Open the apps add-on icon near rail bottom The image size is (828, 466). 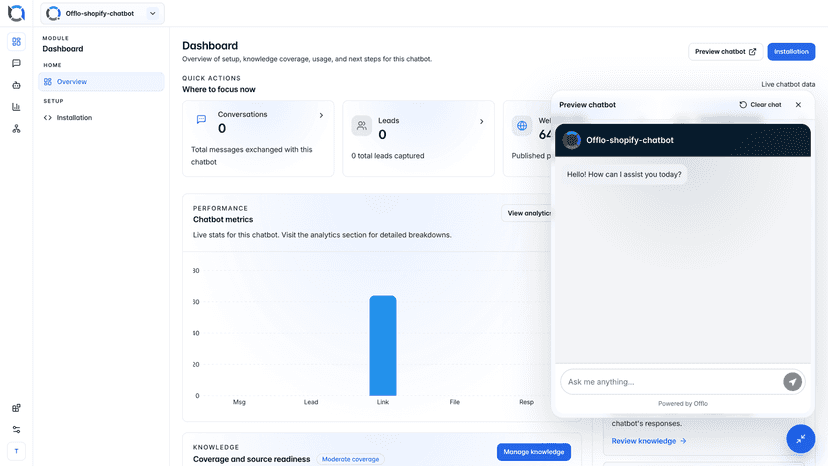pyautogui.click(x=16, y=408)
